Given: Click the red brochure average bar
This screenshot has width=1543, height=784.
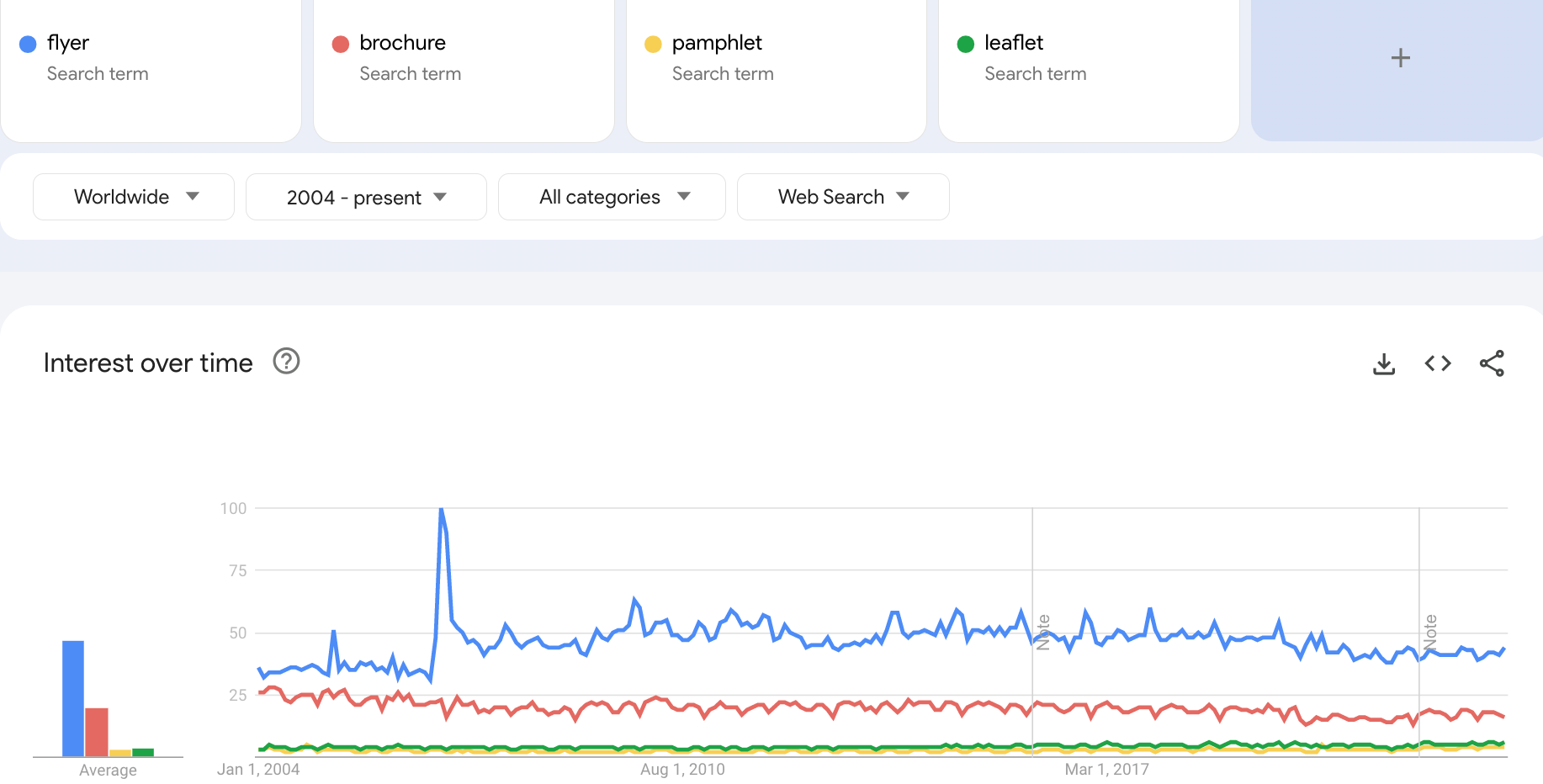Looking at the screenshot, I should click(97, 733).
